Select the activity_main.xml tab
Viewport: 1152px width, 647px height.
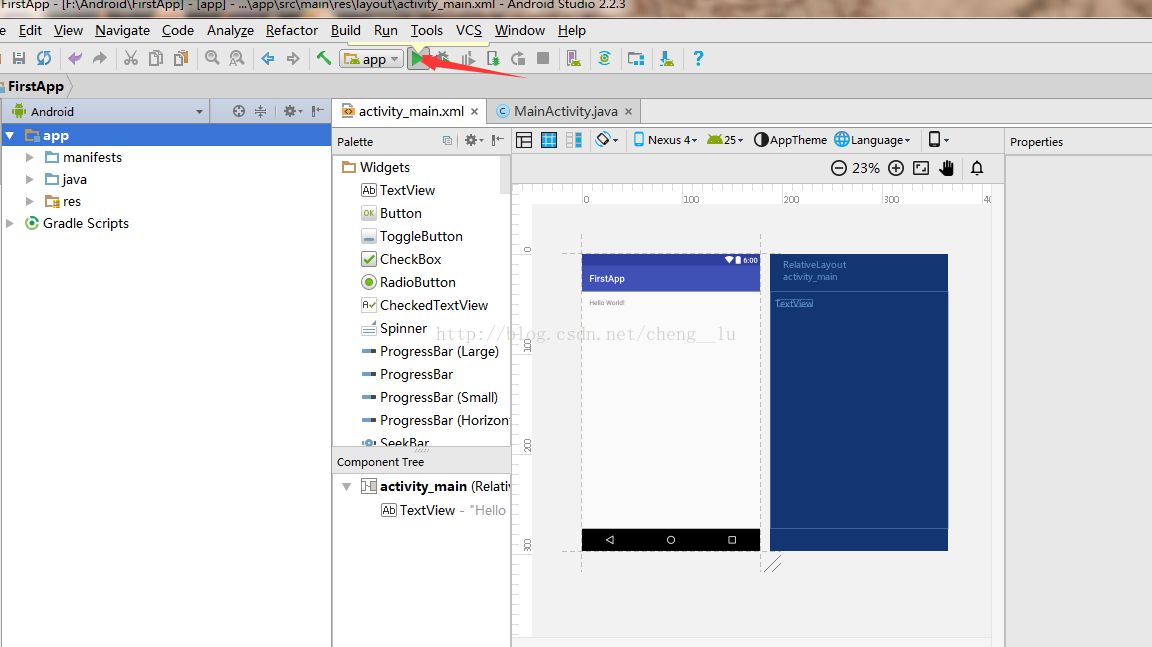pos(411,111)
